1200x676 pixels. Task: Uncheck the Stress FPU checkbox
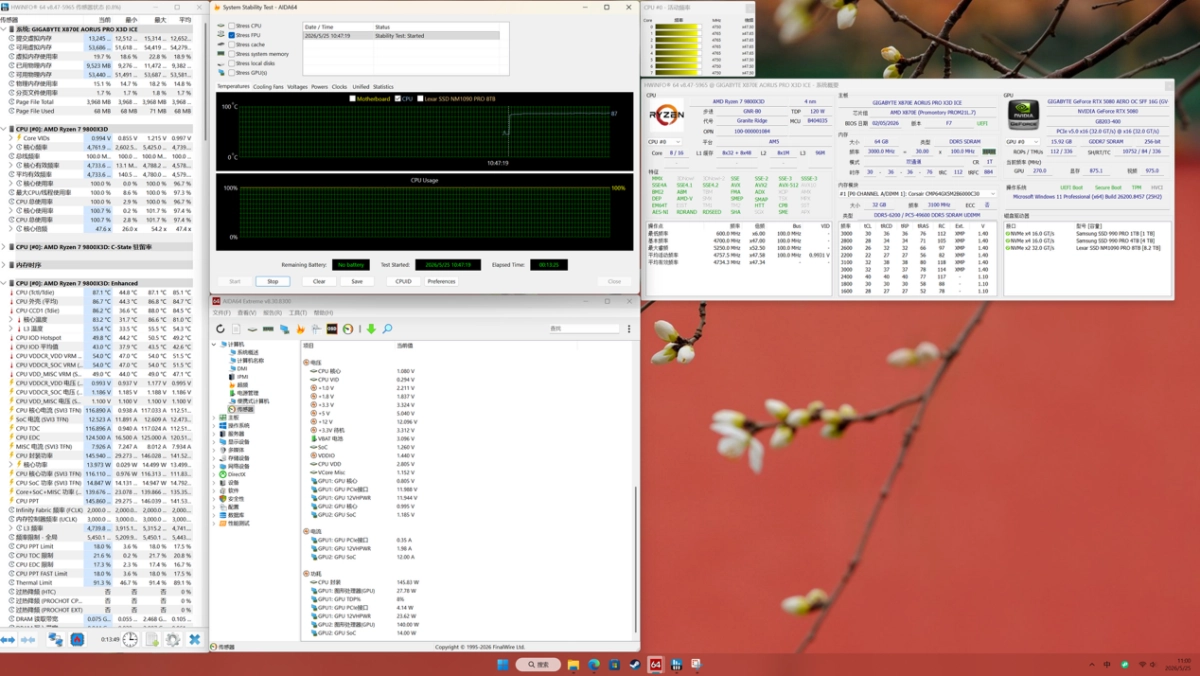tap(231, 35)
